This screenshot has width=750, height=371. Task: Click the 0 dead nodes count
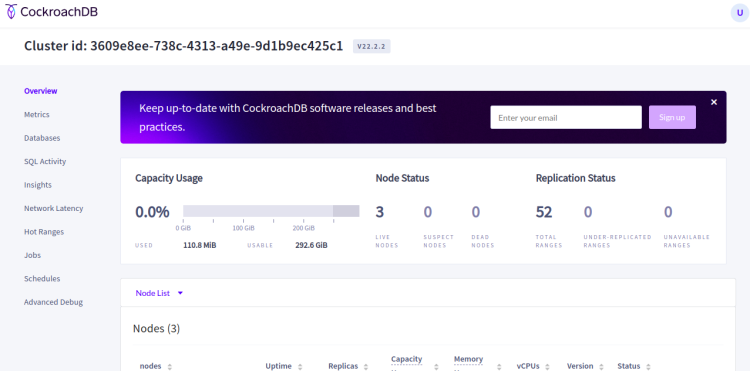(475, 212)
